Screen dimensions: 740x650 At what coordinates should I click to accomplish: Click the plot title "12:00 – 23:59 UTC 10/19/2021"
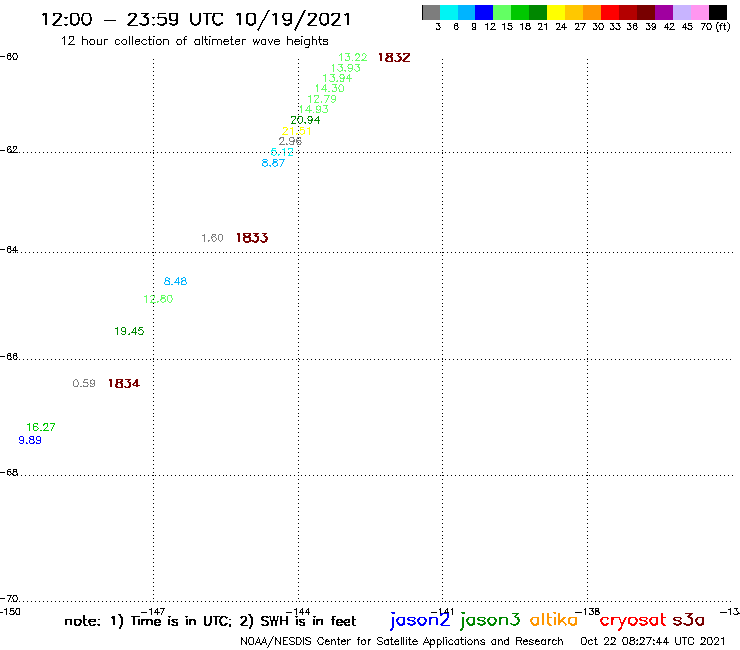tap(196, 19)
